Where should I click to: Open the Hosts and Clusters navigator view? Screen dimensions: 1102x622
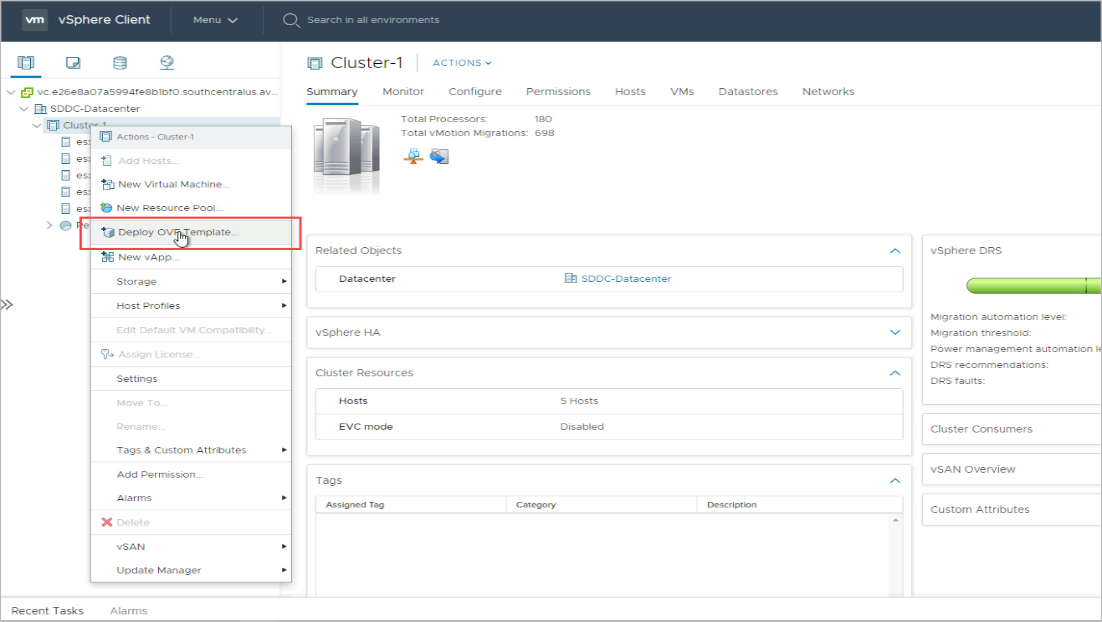tap(26, 63)
